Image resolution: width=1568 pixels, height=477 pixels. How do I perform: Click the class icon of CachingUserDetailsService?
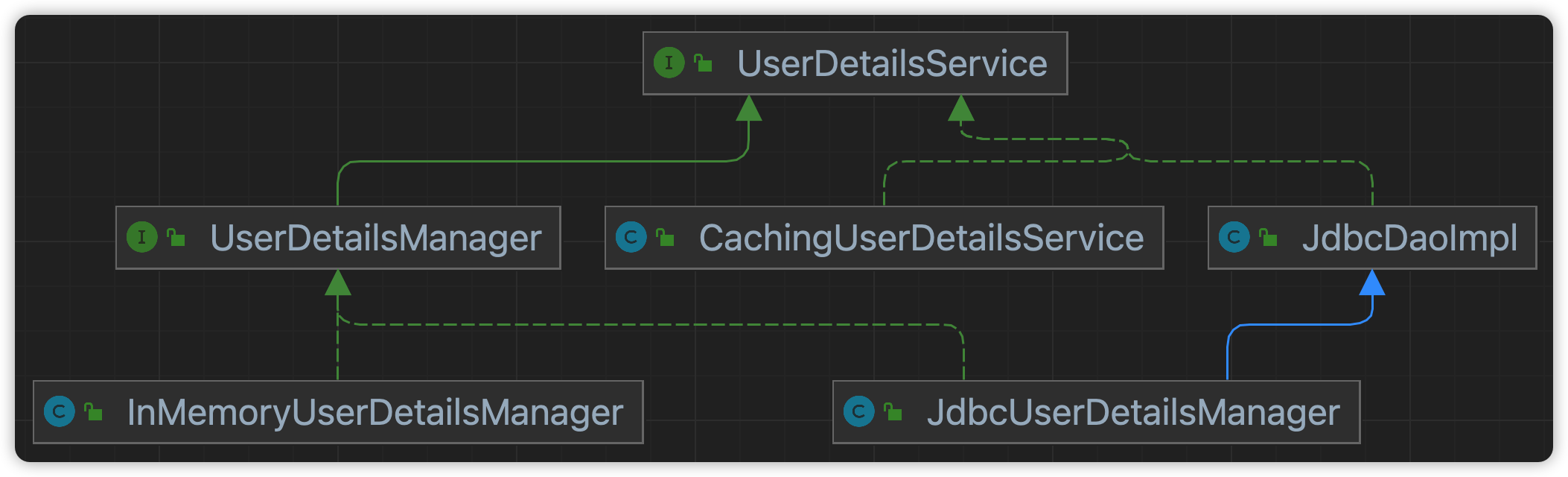click(631, 238)
